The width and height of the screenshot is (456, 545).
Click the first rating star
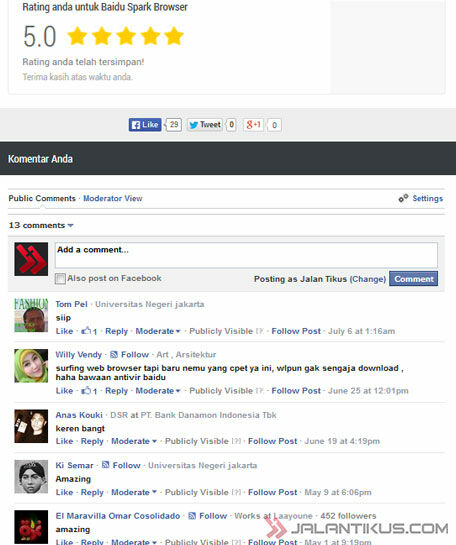[77, 36]
